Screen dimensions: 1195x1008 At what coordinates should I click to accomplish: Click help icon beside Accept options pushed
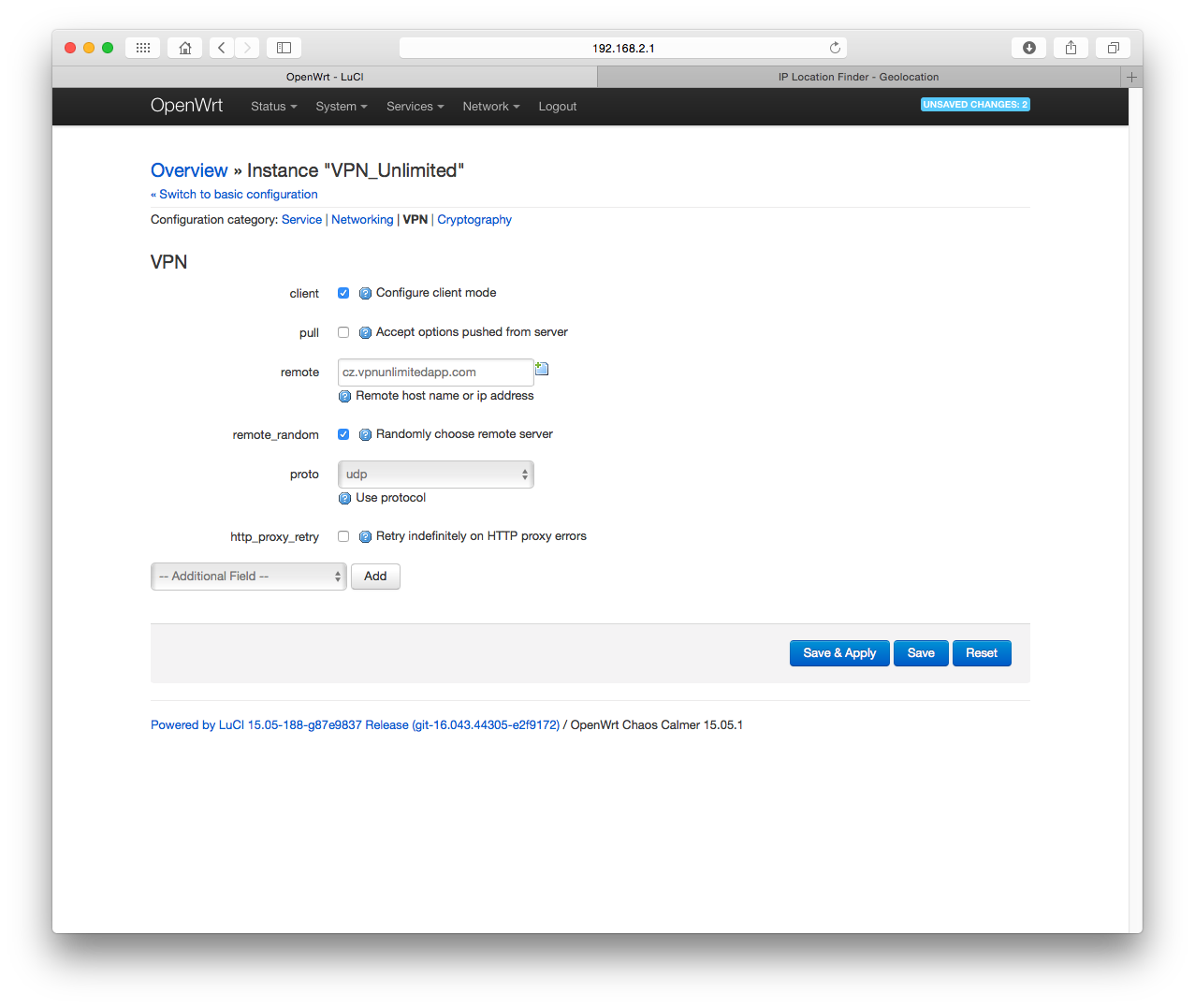(x=365, y=332)
